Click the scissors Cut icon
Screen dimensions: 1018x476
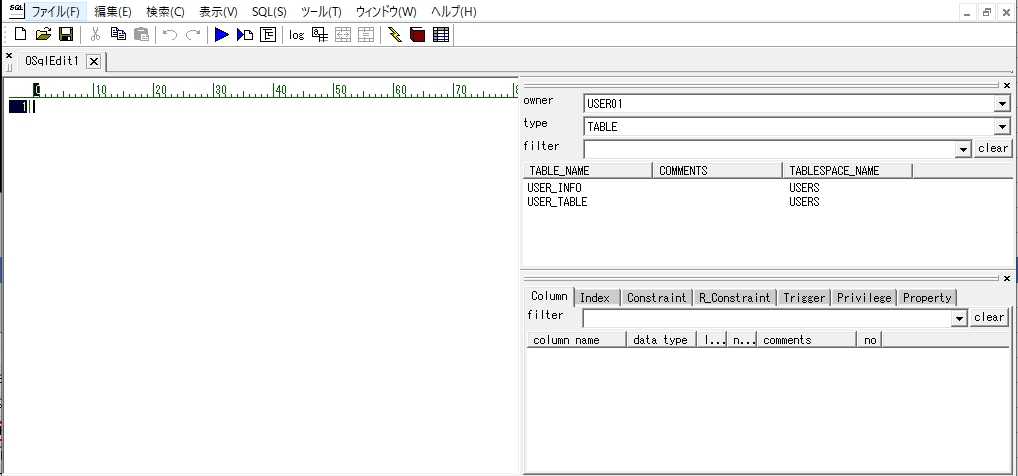point(95,34)
